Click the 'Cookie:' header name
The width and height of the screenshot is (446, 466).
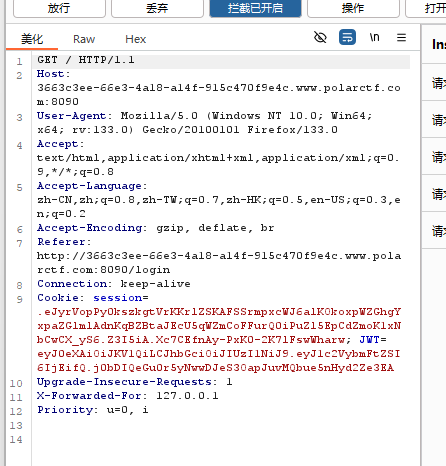pos(60,298)
